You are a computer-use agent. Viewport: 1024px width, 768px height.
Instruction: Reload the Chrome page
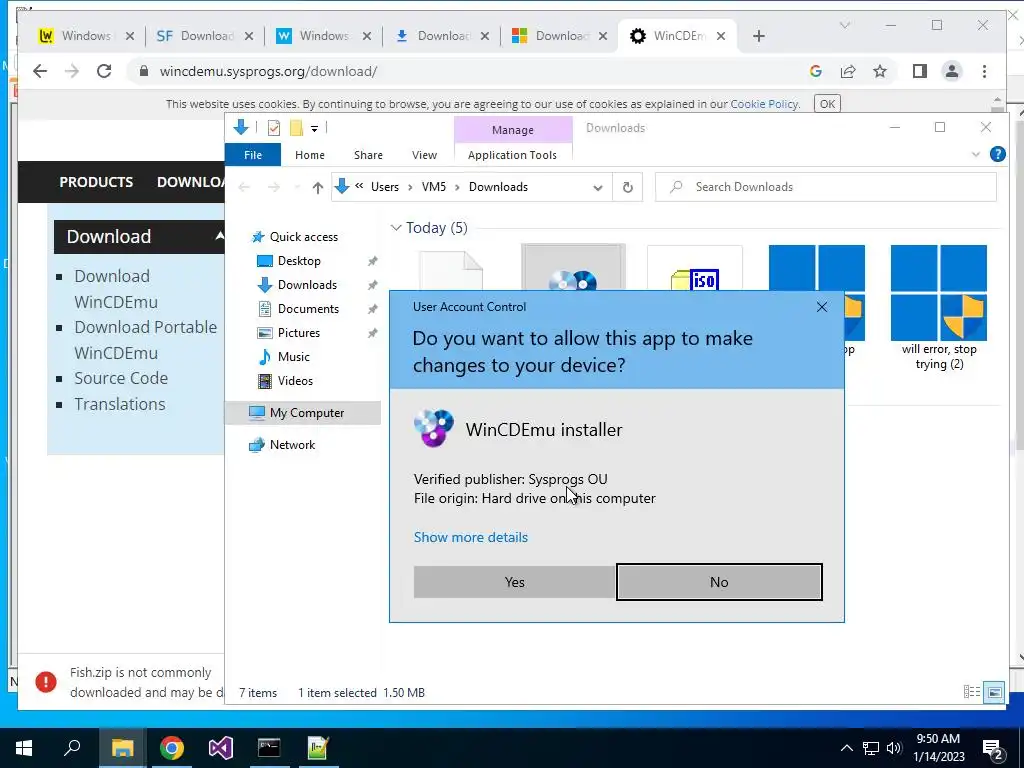[104, 71]
